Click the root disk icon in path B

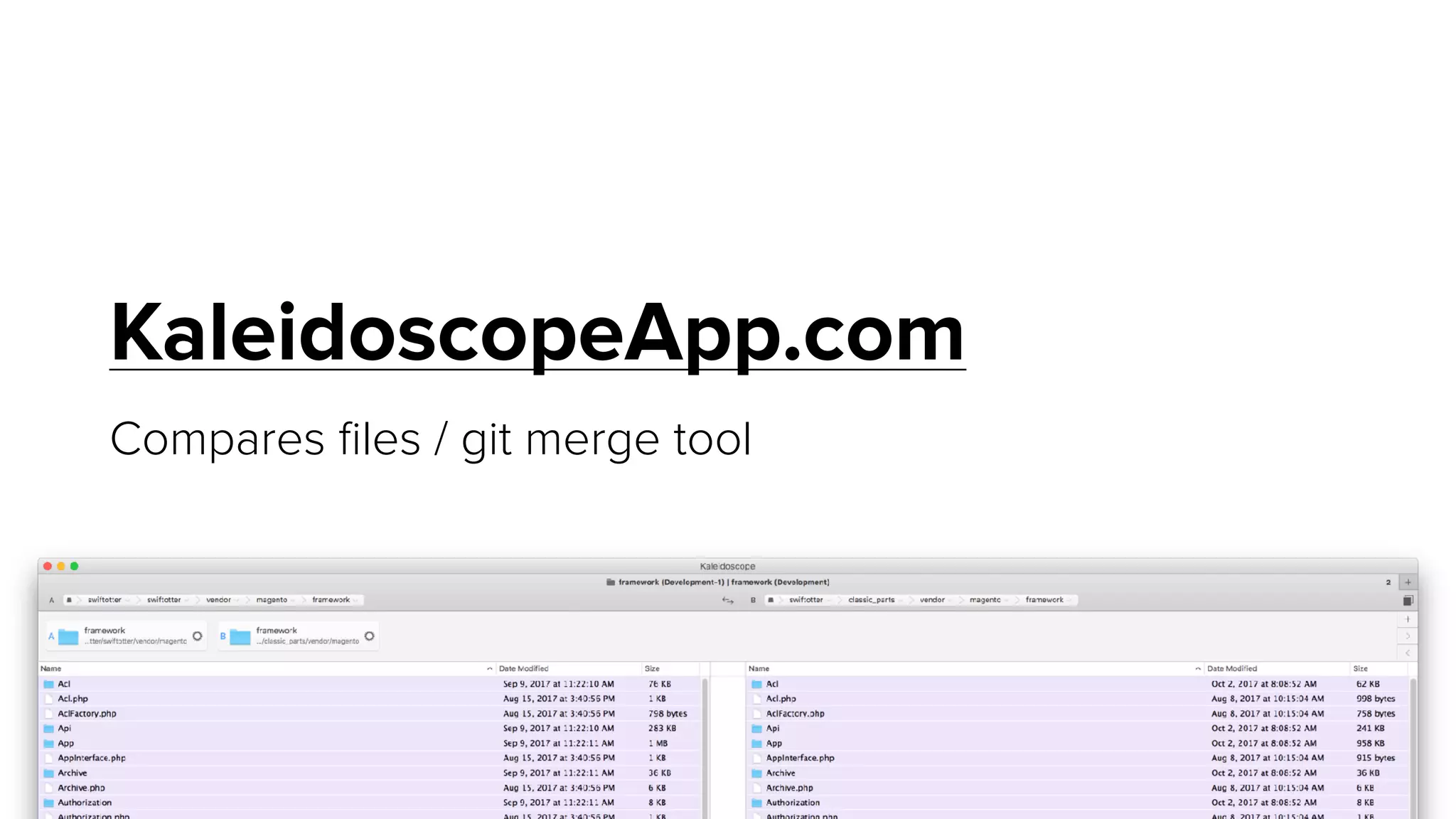pyautogui.click(x=771, y=600)
